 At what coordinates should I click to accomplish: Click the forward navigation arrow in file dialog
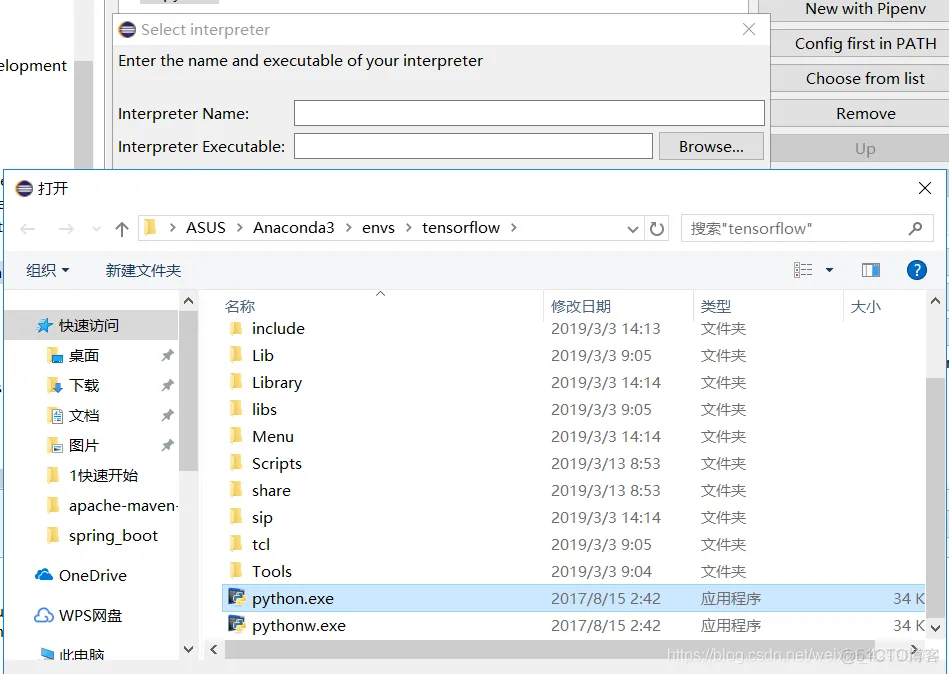coord(66,229)
